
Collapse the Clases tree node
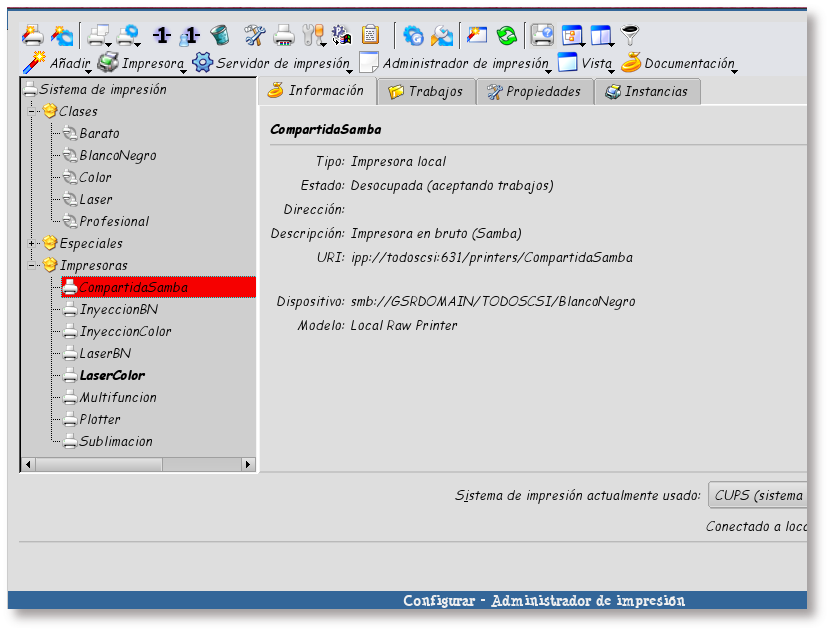point(35,111)
